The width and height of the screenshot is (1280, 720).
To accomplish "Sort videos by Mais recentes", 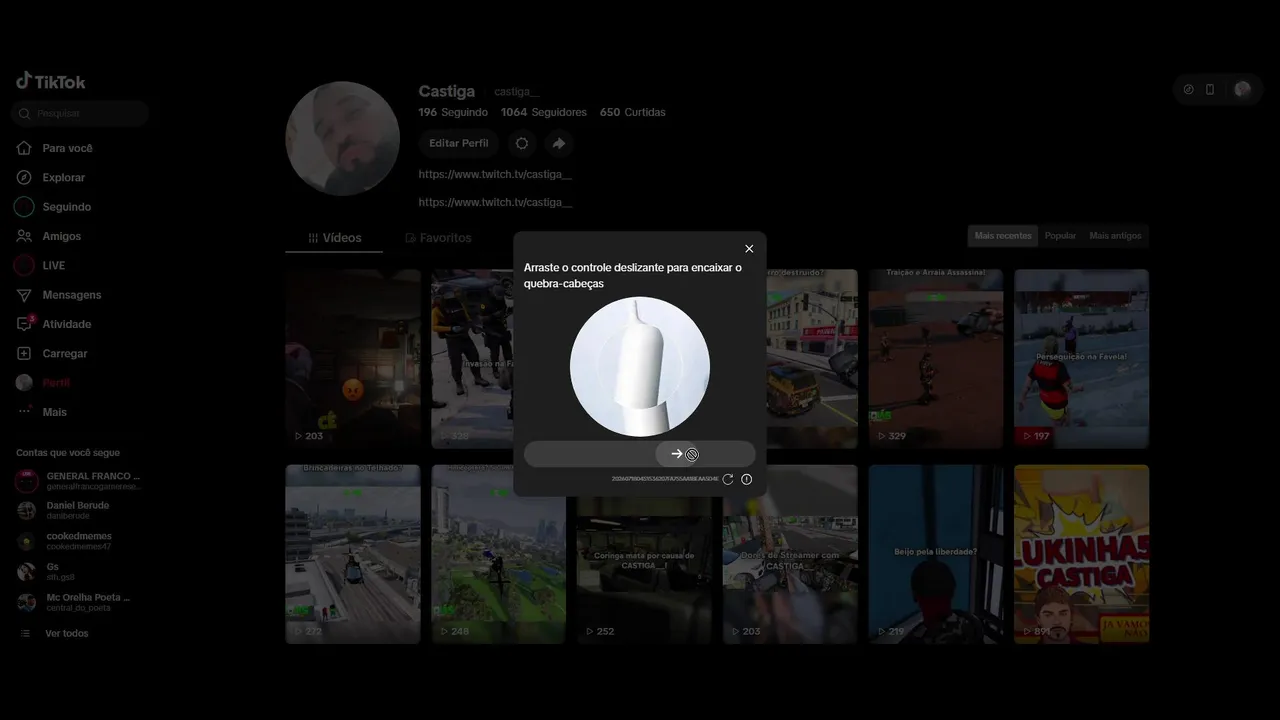I will pyautogui.click(x=1003, y=236).
